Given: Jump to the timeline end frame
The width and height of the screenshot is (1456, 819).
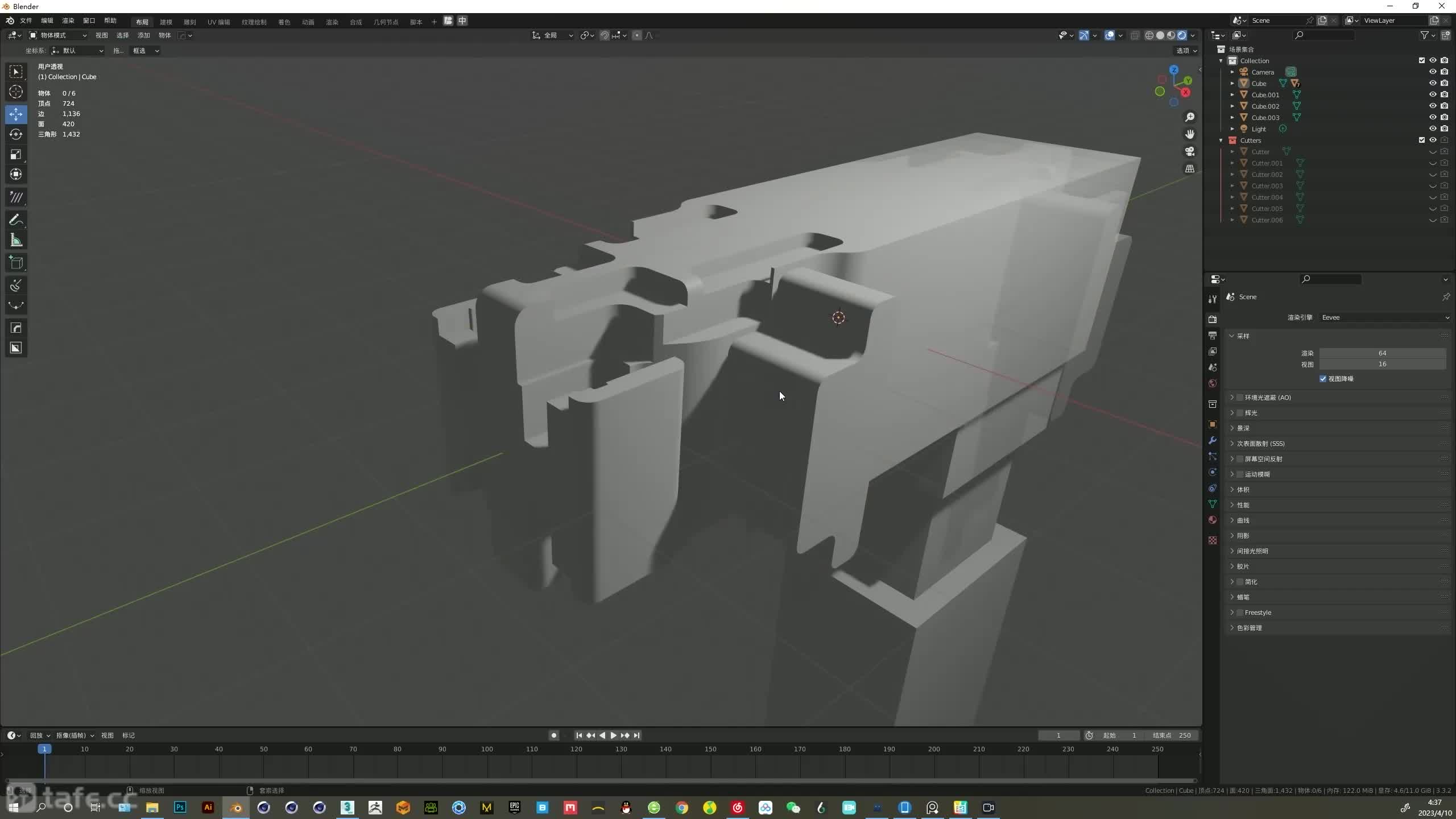Looking at the screenshot, I should [x=637, y=735].
